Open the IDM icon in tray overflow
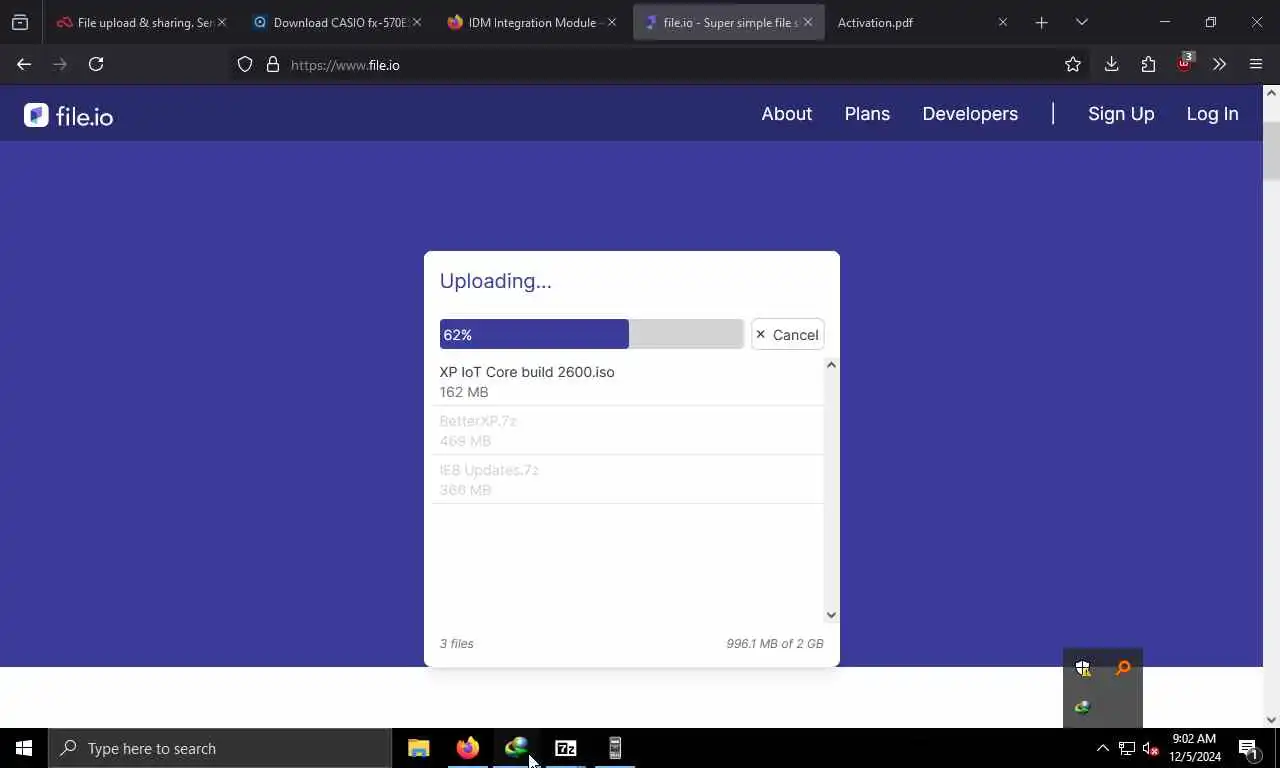Viewport: 1280px width, 768px height. tap(1083, 707)
